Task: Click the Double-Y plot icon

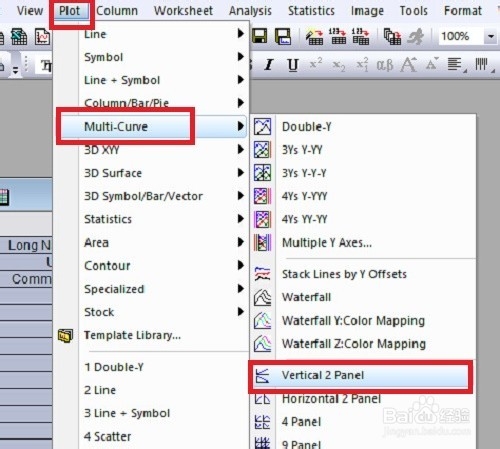Action: 262,127
